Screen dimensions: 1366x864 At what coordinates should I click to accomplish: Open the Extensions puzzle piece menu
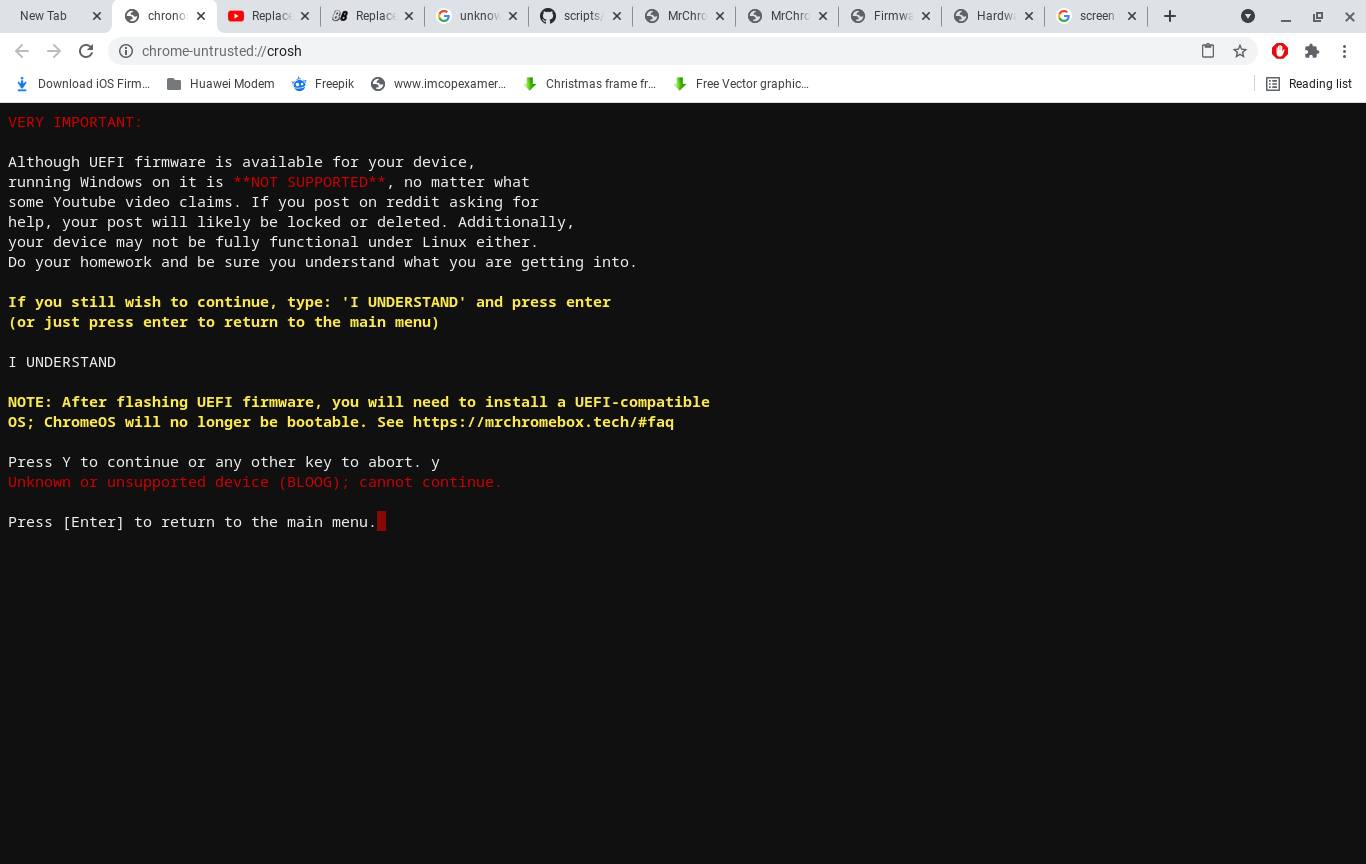point(1312,51)
